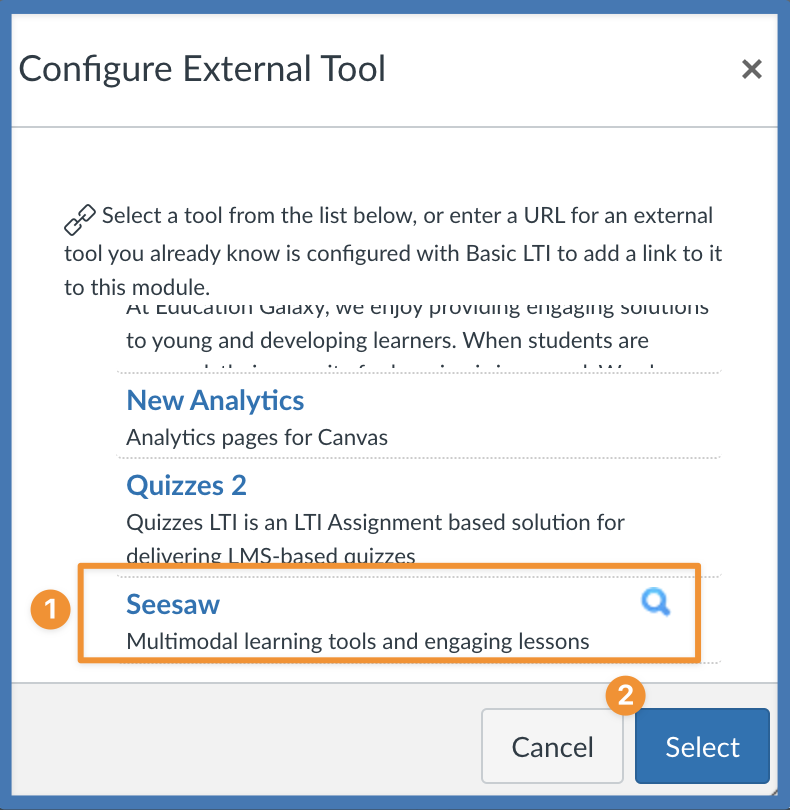Close the Configure External Tool dialog
Image resolution: width=790 pixels, height=810 pixels.
point(751,69)
